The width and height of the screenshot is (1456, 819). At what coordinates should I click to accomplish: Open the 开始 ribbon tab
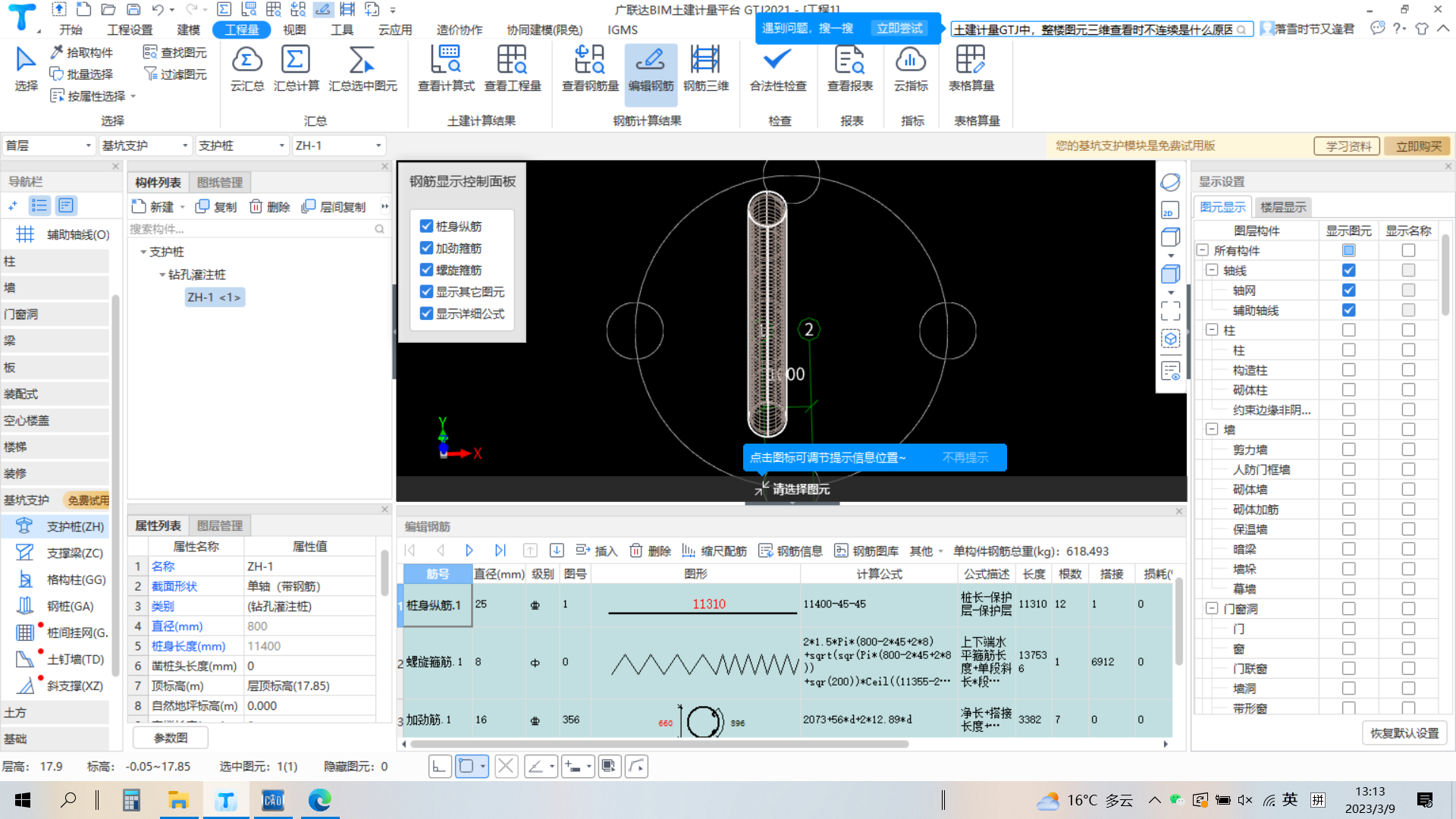pyautogui.click(x=71, y=30)
